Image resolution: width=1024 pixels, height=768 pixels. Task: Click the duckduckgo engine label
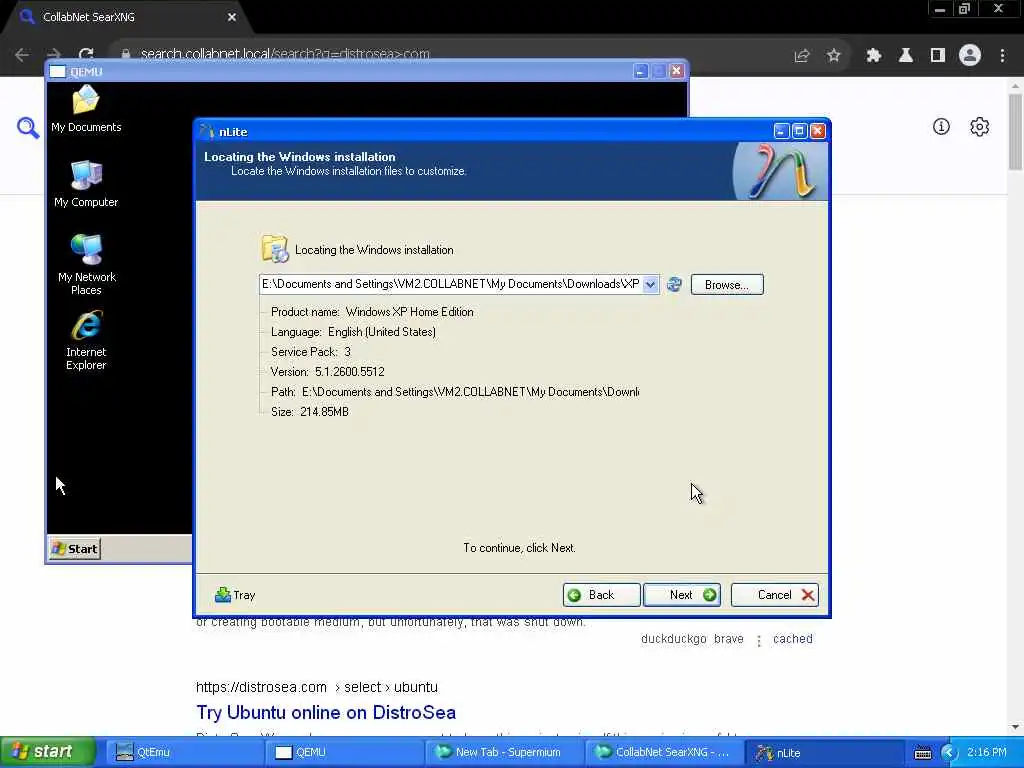click(673, 639)
